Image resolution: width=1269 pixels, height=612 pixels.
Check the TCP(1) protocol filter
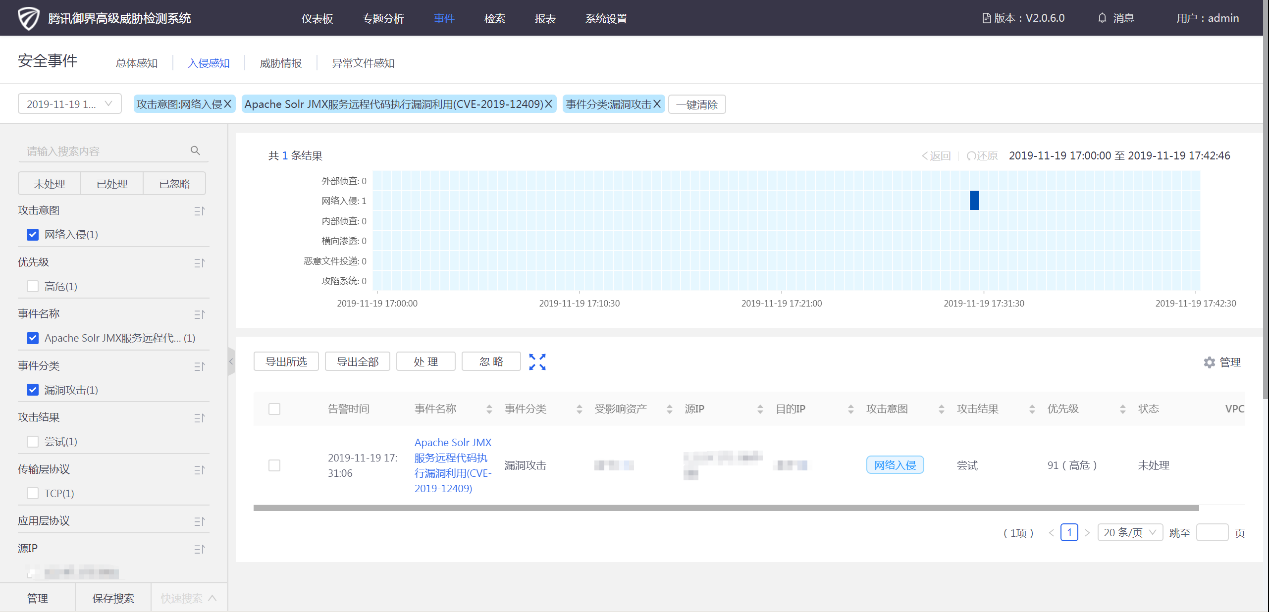[x=33, y=493]
